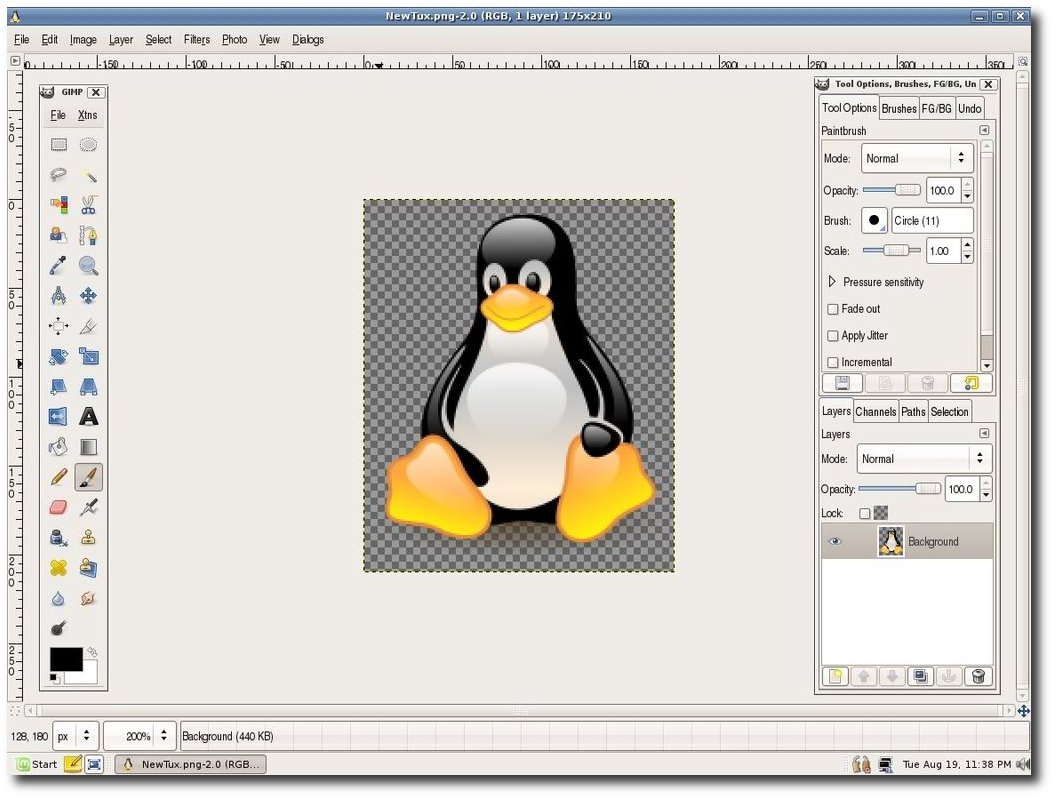Viewport: 1054px width, 798px height.
Task: Open the 200% zoom level dropdown
Action: (140, 736)
